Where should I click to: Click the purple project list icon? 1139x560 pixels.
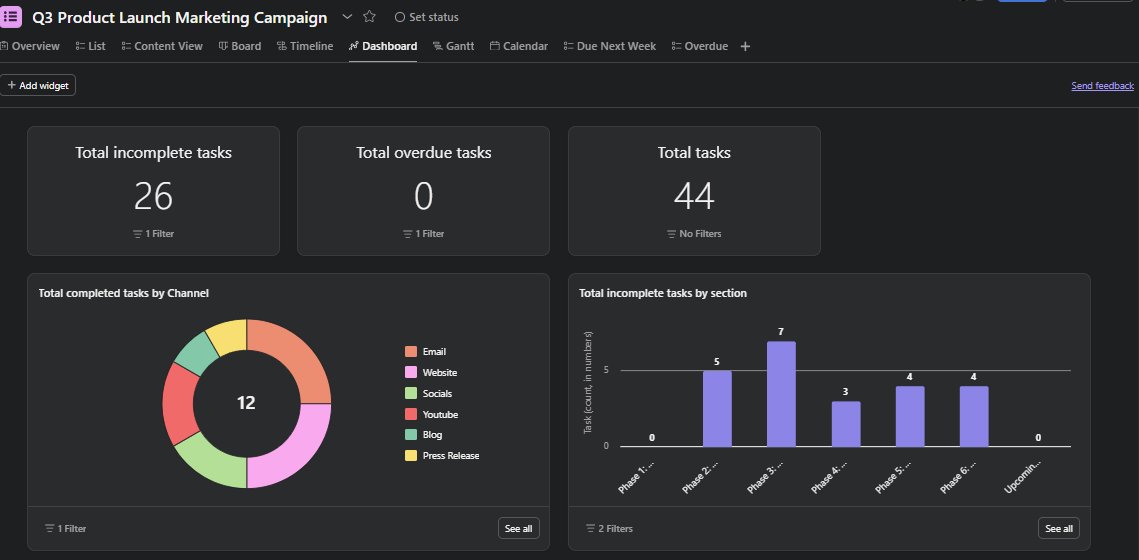pyautogui.click(x=11, y=16)
